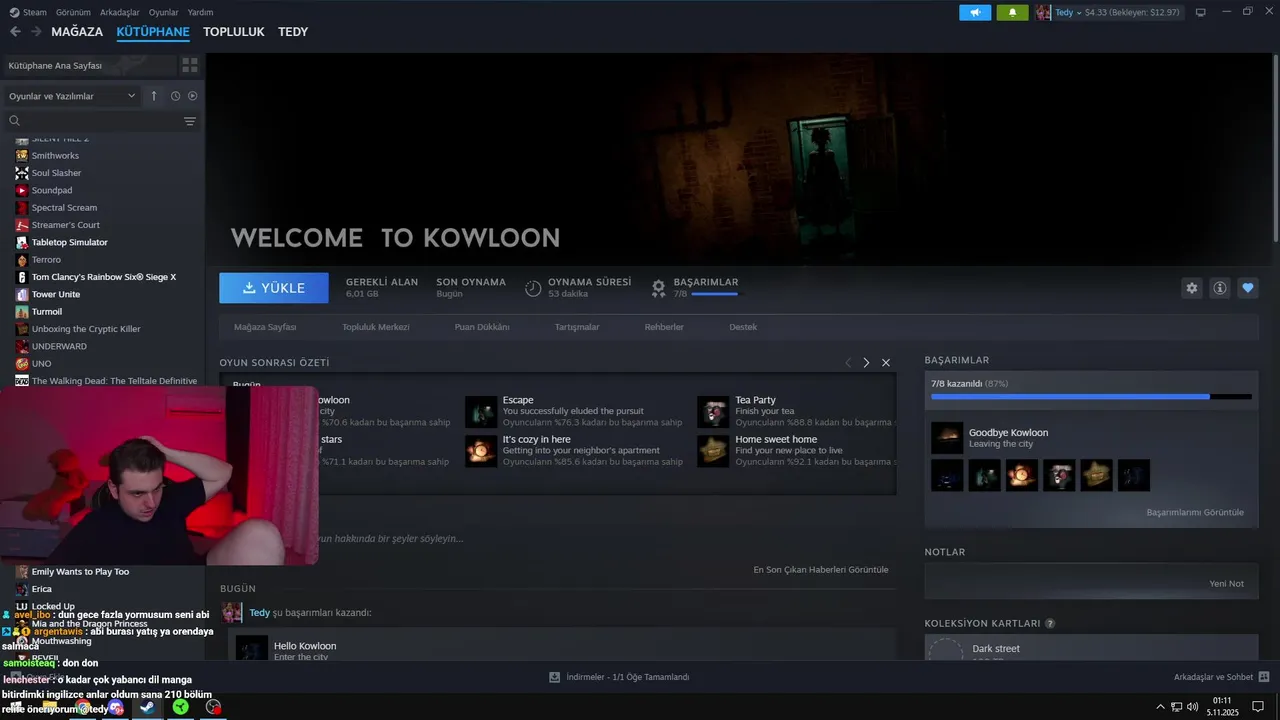This screenshot has height=720, width=1280.
Task: Open Chrome from the Windows taskbar
Action: [84, 707]
